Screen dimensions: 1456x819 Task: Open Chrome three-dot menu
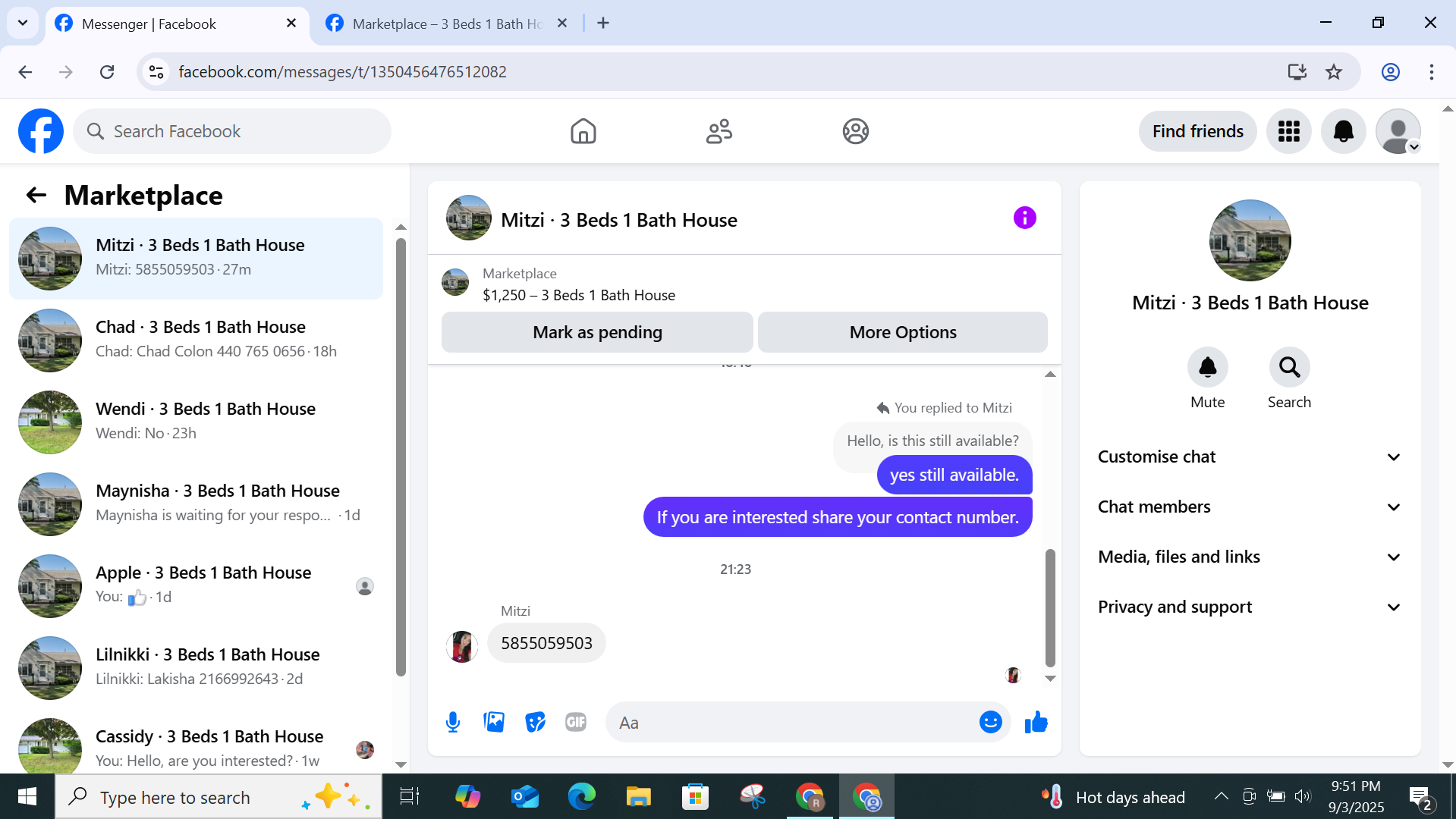(x=1431, y=72)
